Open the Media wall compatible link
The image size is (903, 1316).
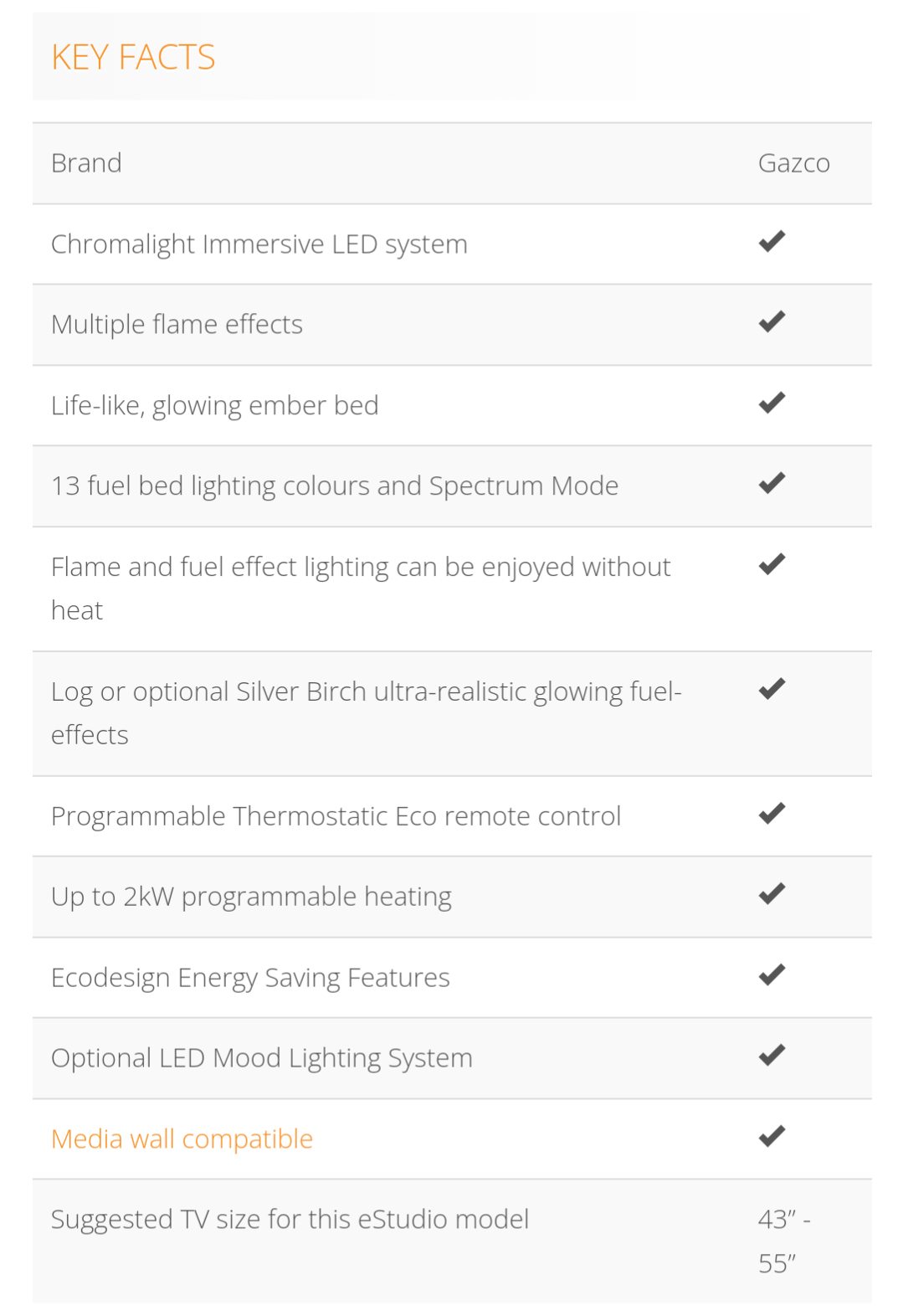pos(182,1139)
